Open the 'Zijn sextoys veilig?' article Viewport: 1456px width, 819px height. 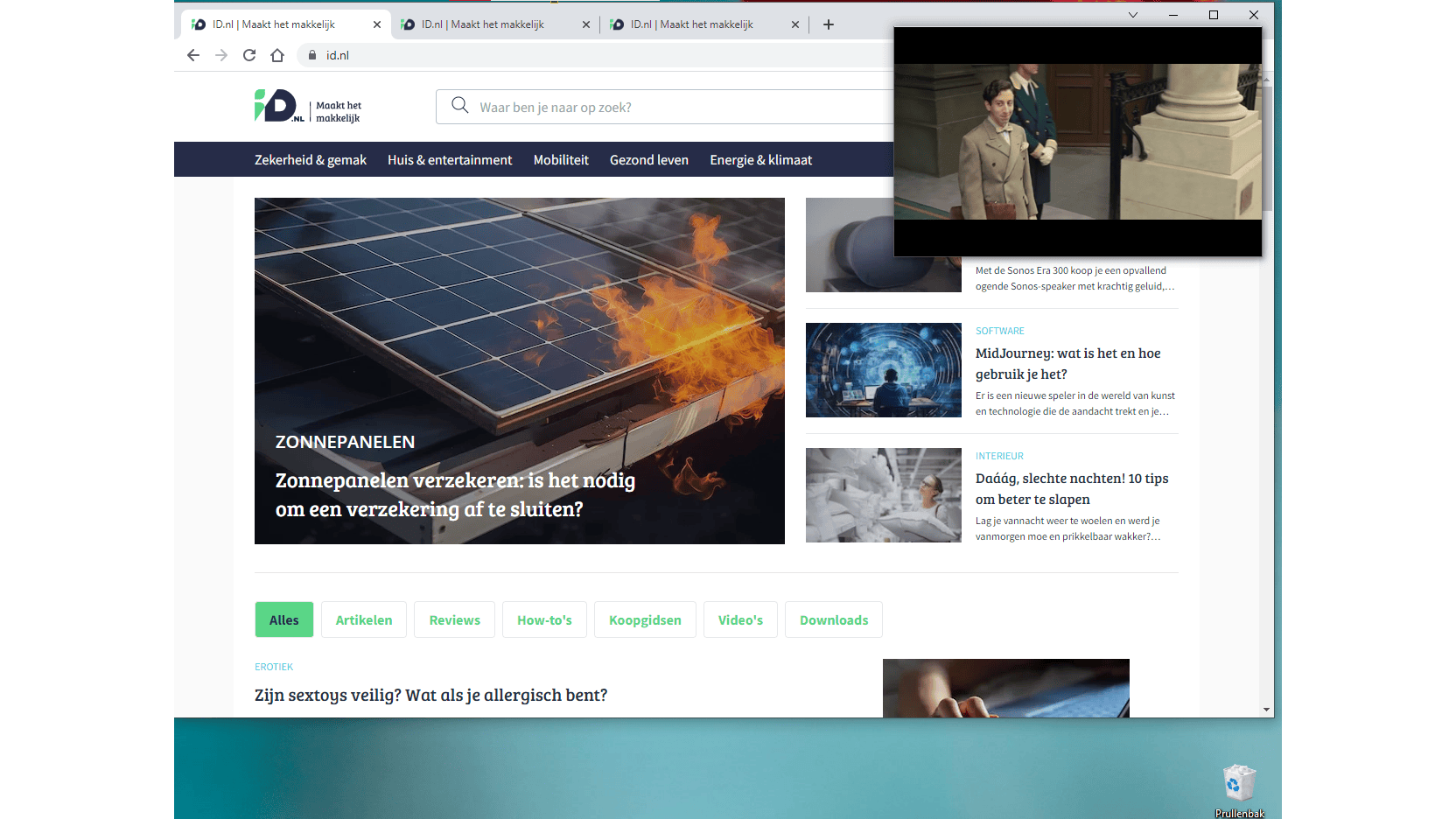pyautogui.click(x=430, y=695)
